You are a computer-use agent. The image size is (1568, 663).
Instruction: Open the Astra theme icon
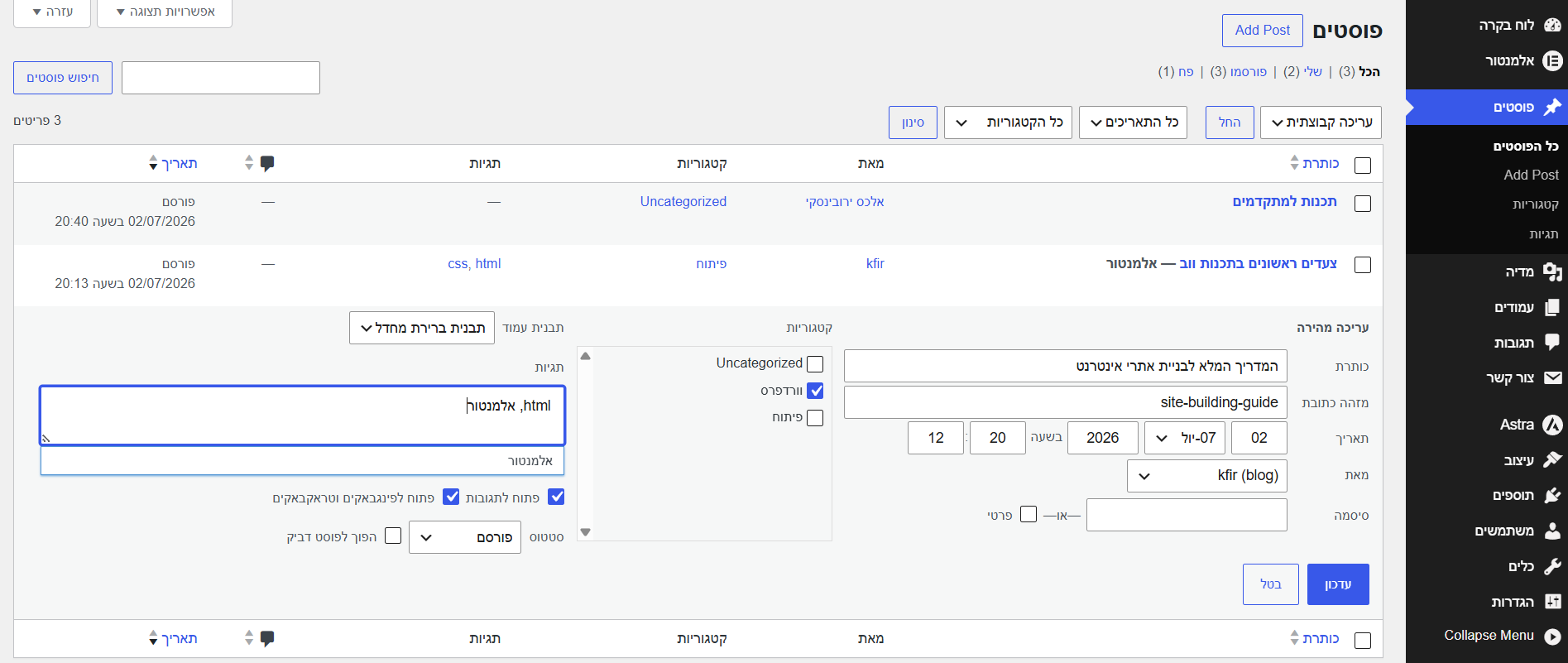tap(1552, 425)
